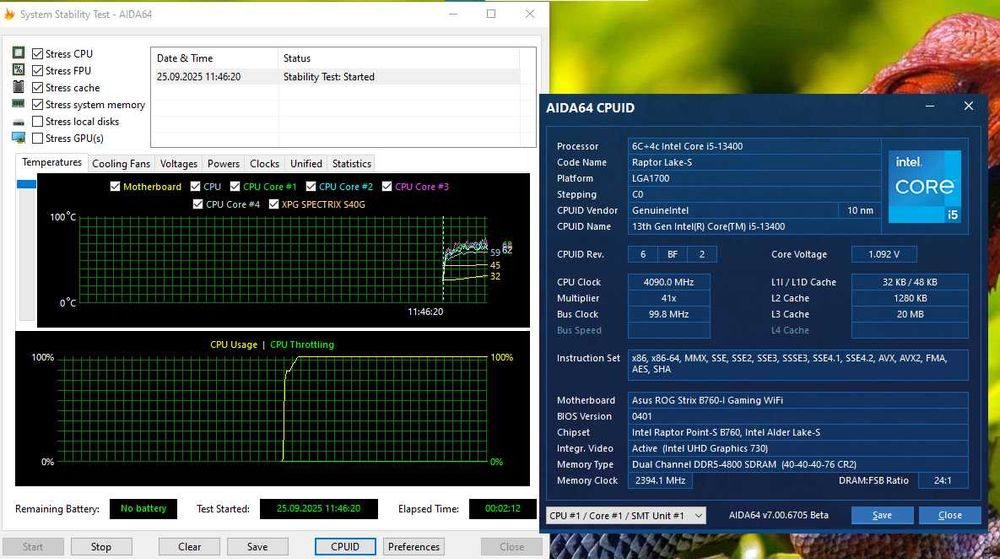This screenshot has width=1000, height=559.
Task: Click the Date & Time column header
Action: (x=215, y=58)
